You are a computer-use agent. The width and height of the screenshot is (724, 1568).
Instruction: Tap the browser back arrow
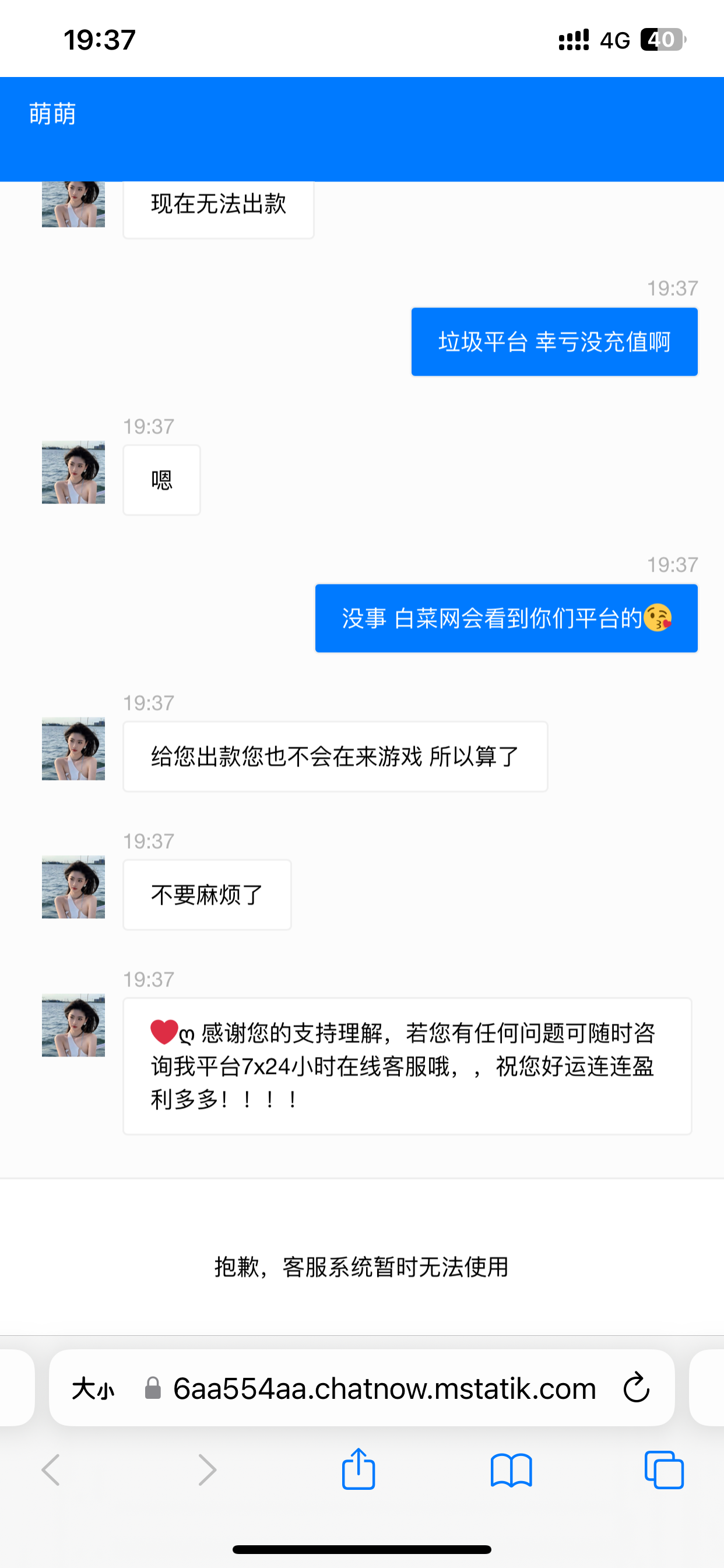tap(51, 1470)
